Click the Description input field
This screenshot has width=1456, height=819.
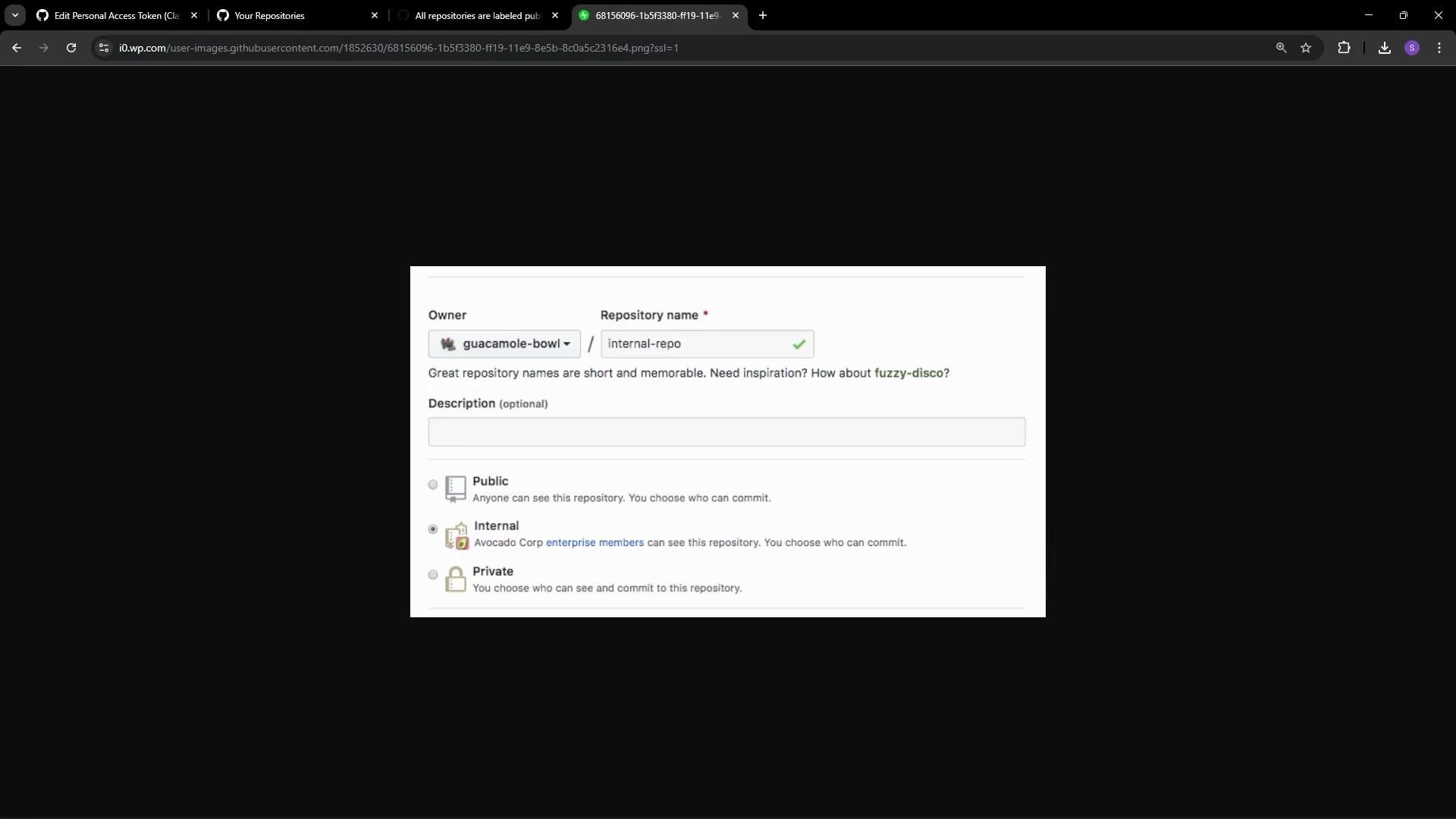tap(726, 431)
